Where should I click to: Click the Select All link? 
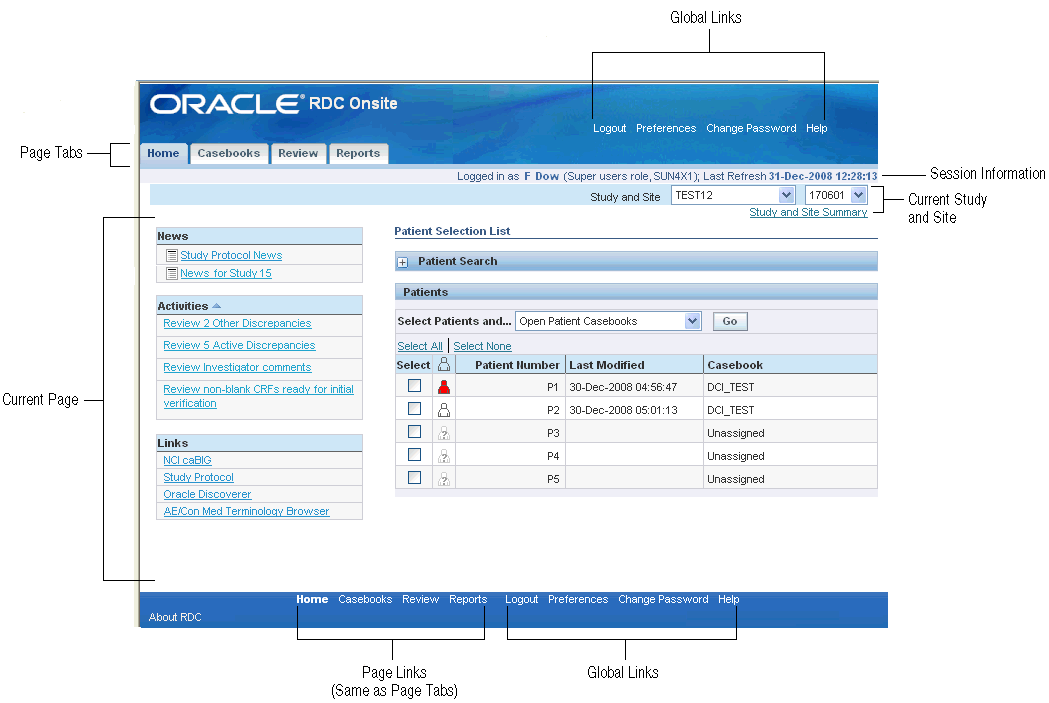(419, 346)
